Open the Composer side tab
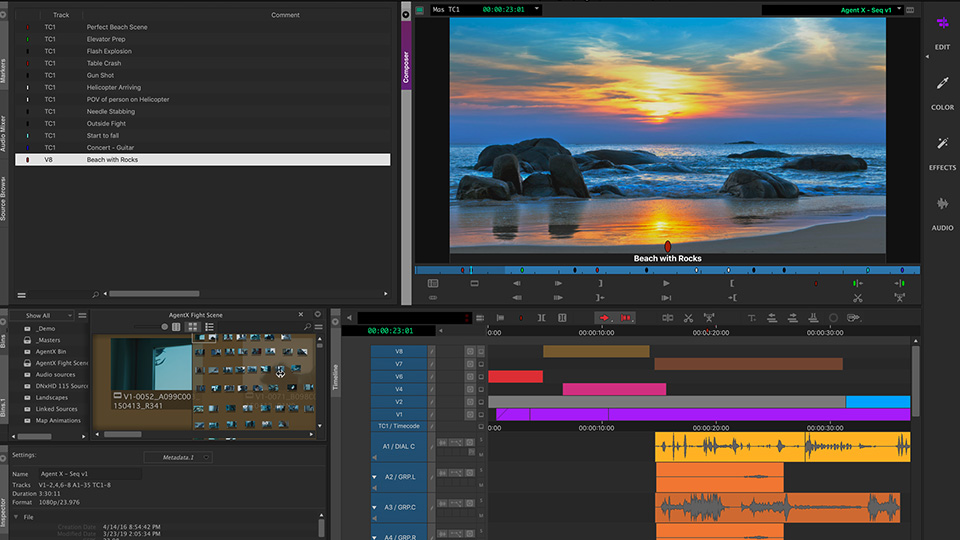The height and width of the screenshot is (540, 960). pos(406,59)
